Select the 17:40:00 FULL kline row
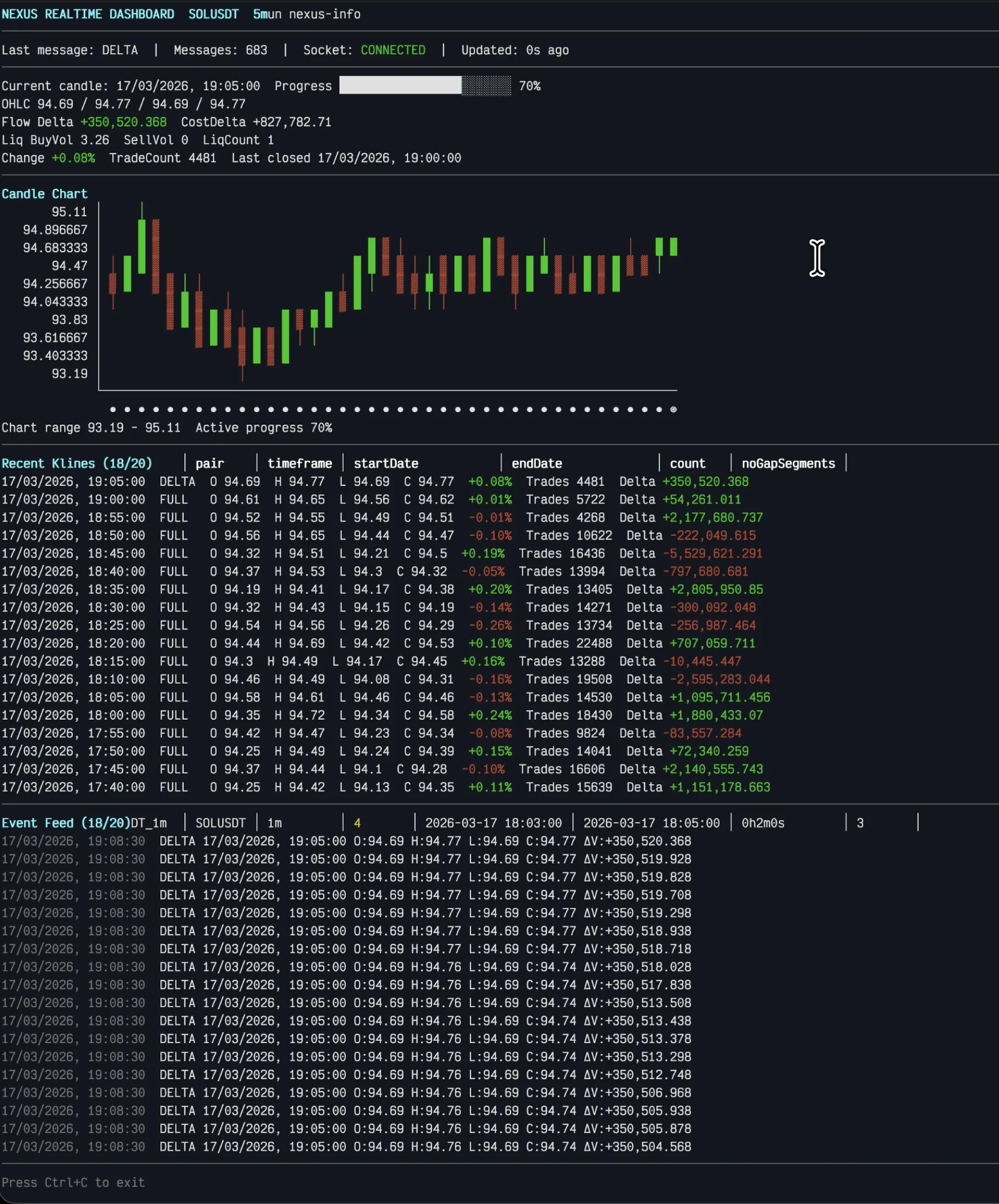Screen dimensions: 999x1204 (386, 787)
